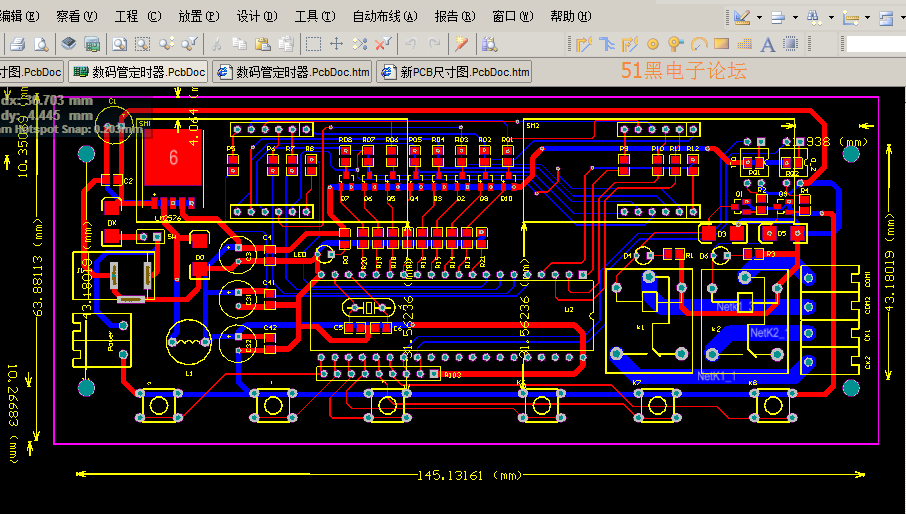906x514 pixels.
Task: Click the SM2 display designator label
Action: tap(533, 125)
